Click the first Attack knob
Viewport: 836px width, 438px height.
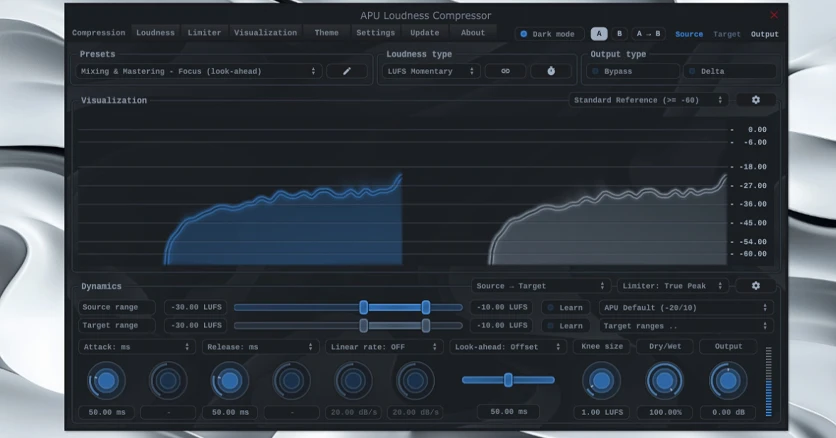pos(106,381)
